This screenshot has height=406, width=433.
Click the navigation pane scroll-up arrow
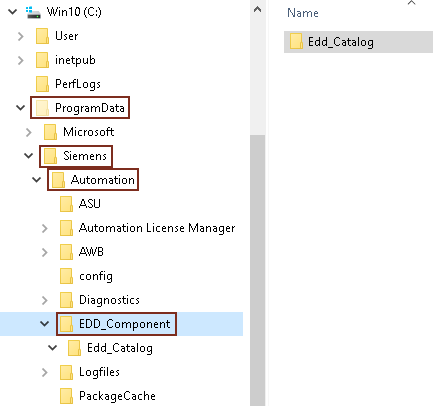pyautogui.click(x=257, y=10)
